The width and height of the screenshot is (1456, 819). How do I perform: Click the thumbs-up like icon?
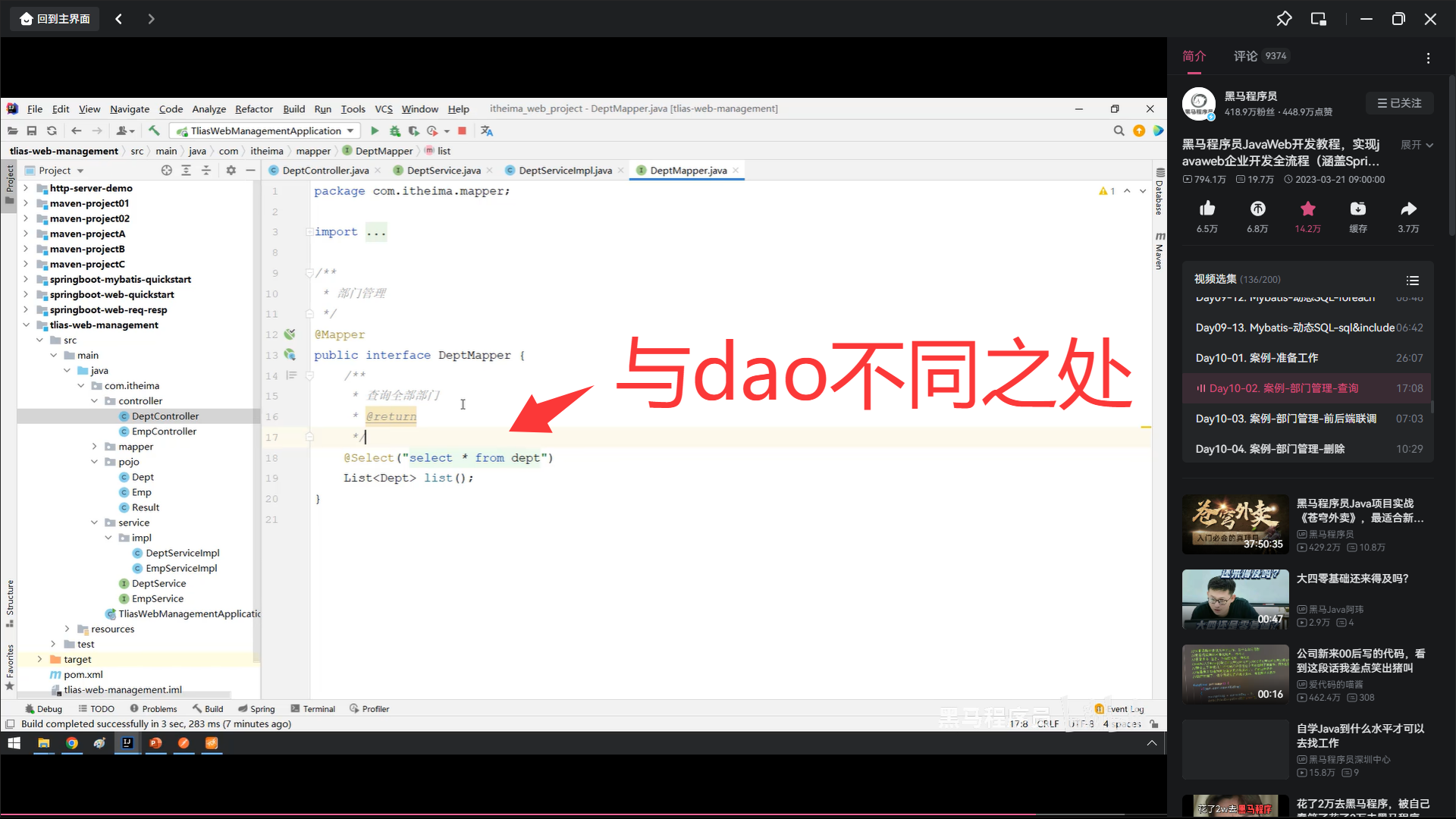[x=1207, y=209]
